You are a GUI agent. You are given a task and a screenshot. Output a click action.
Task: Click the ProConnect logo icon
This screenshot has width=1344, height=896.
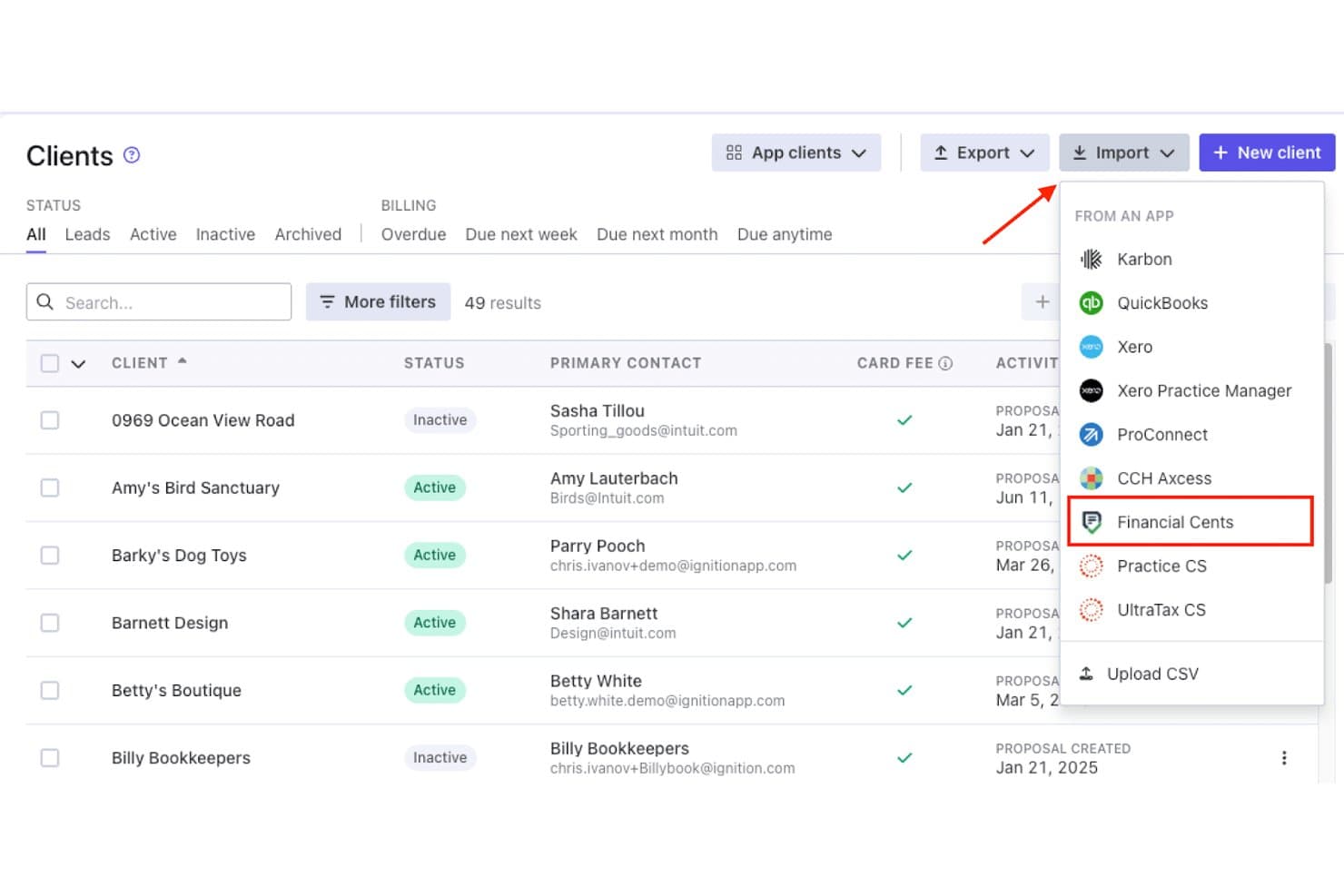pyautogui.click(x=1091, y=435)
